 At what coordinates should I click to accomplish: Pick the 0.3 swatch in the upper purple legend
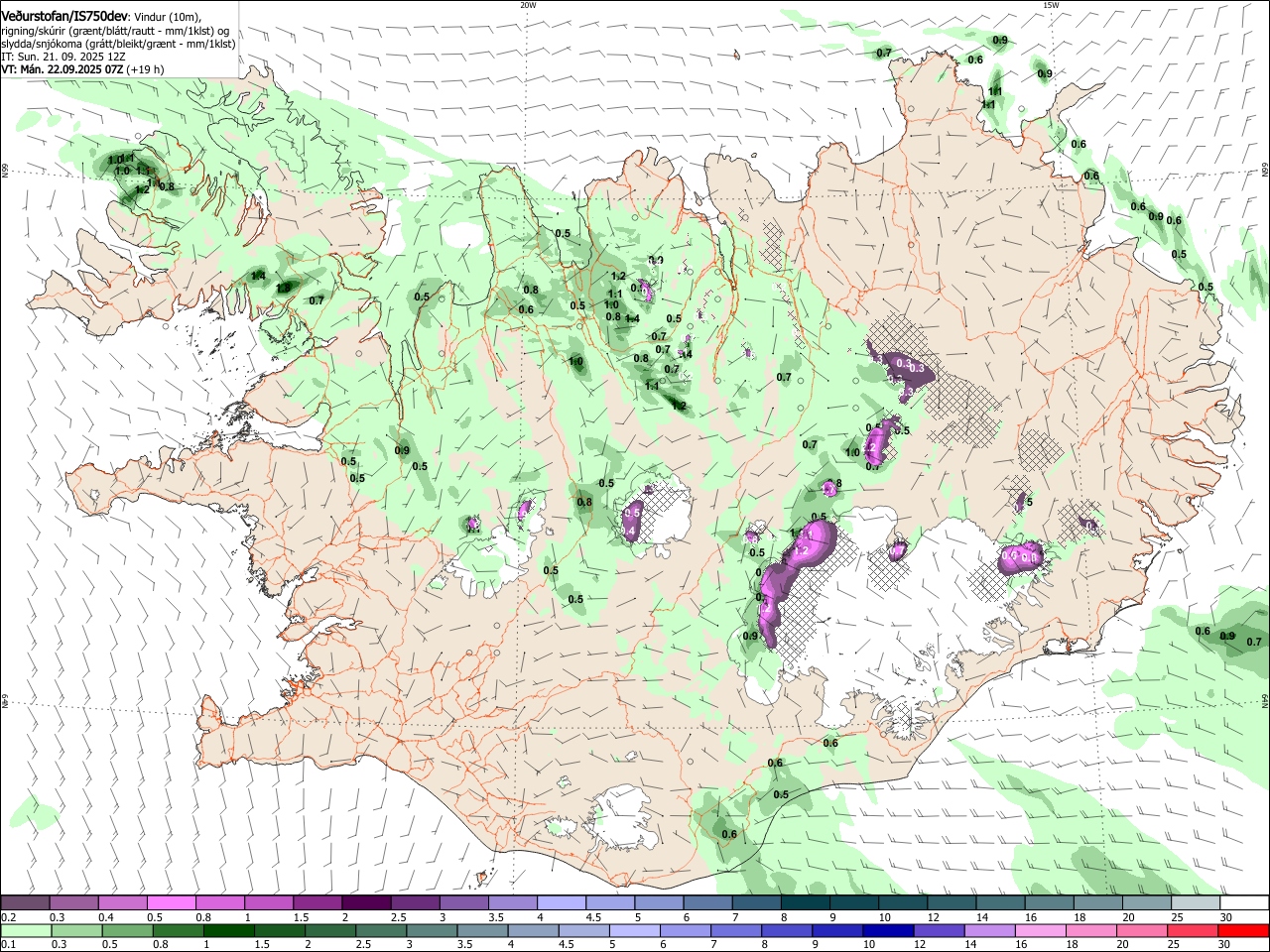coord(73,903)
